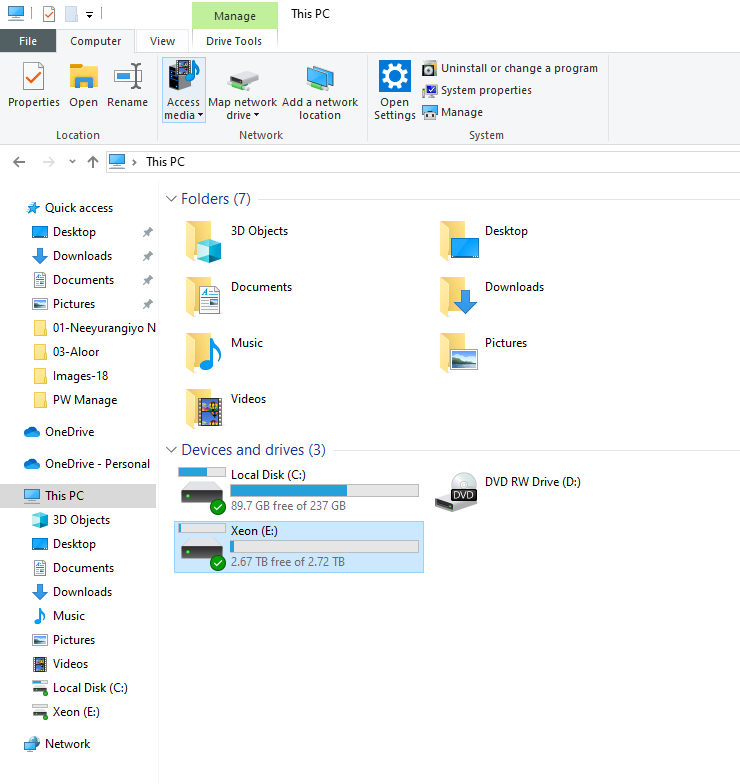Click Manage in the System group
This screenshot has width=740, height=784.
tap(452, 112)
